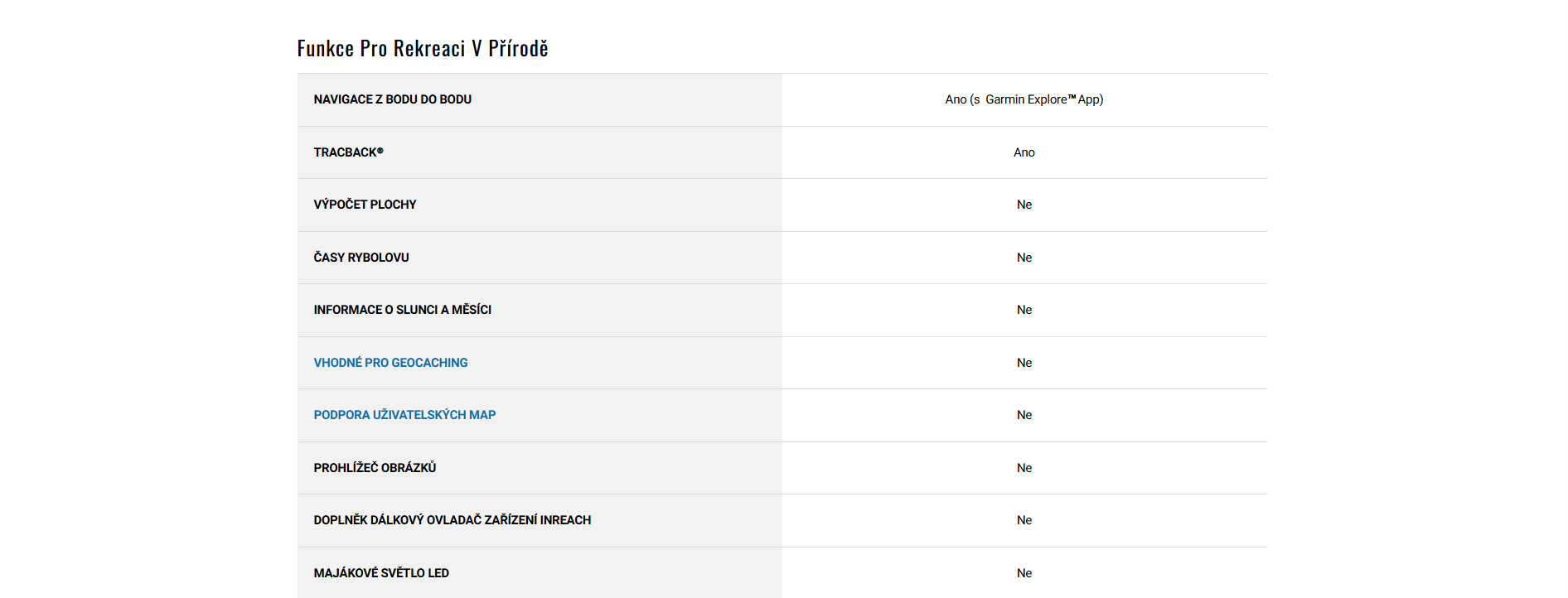Click Informace o slunci a měsíci label
The width and height of the screenshot is (1568, 598).
[402, 310]
